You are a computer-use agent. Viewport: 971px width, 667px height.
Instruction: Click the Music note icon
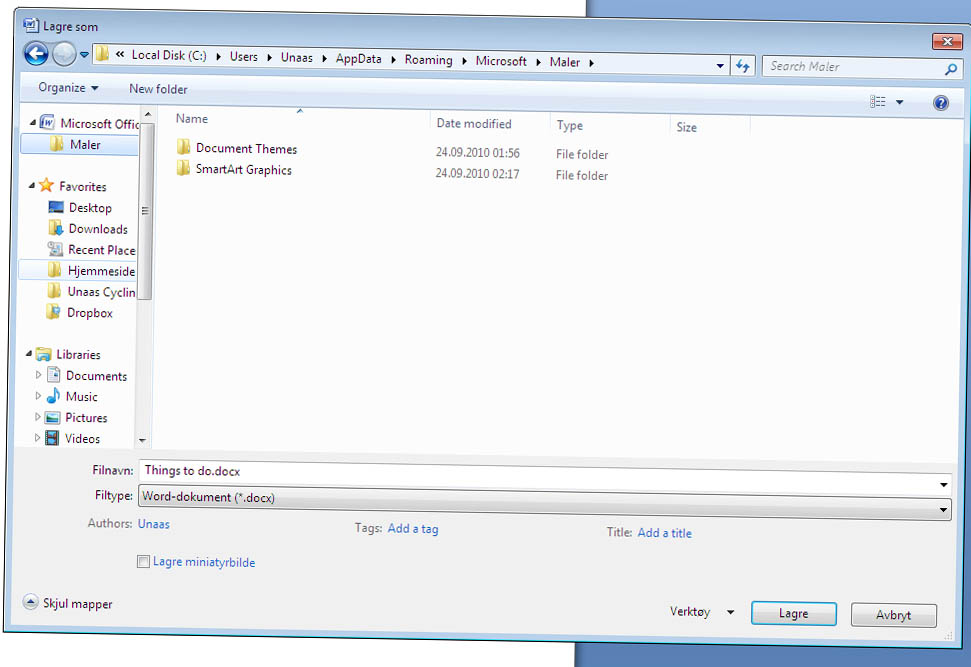click(x=53, y=395)
